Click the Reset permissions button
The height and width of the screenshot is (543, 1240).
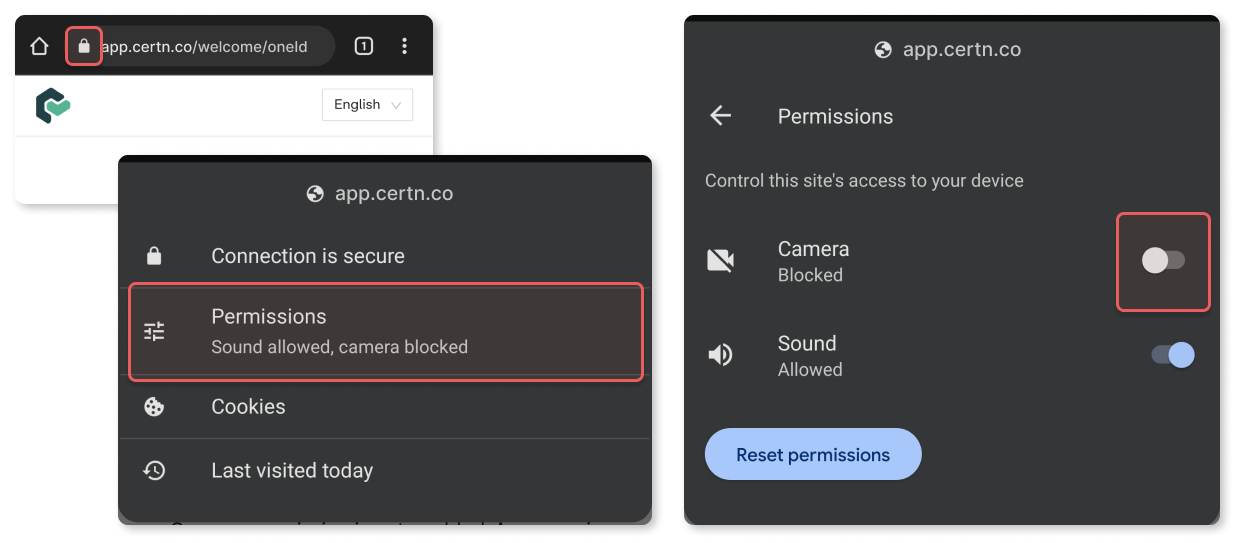813,455
